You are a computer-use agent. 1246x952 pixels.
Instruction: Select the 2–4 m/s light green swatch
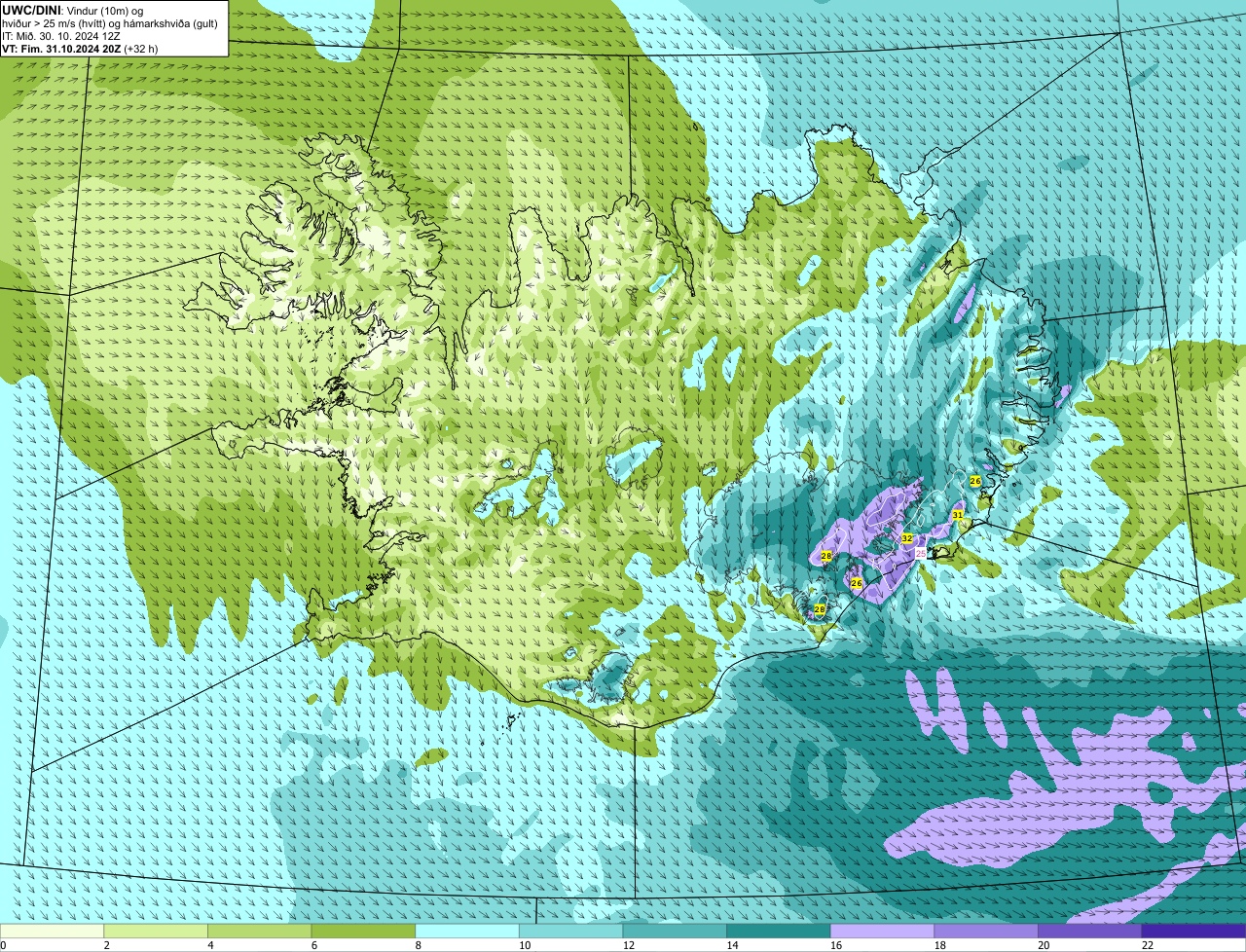click(156, 931)
